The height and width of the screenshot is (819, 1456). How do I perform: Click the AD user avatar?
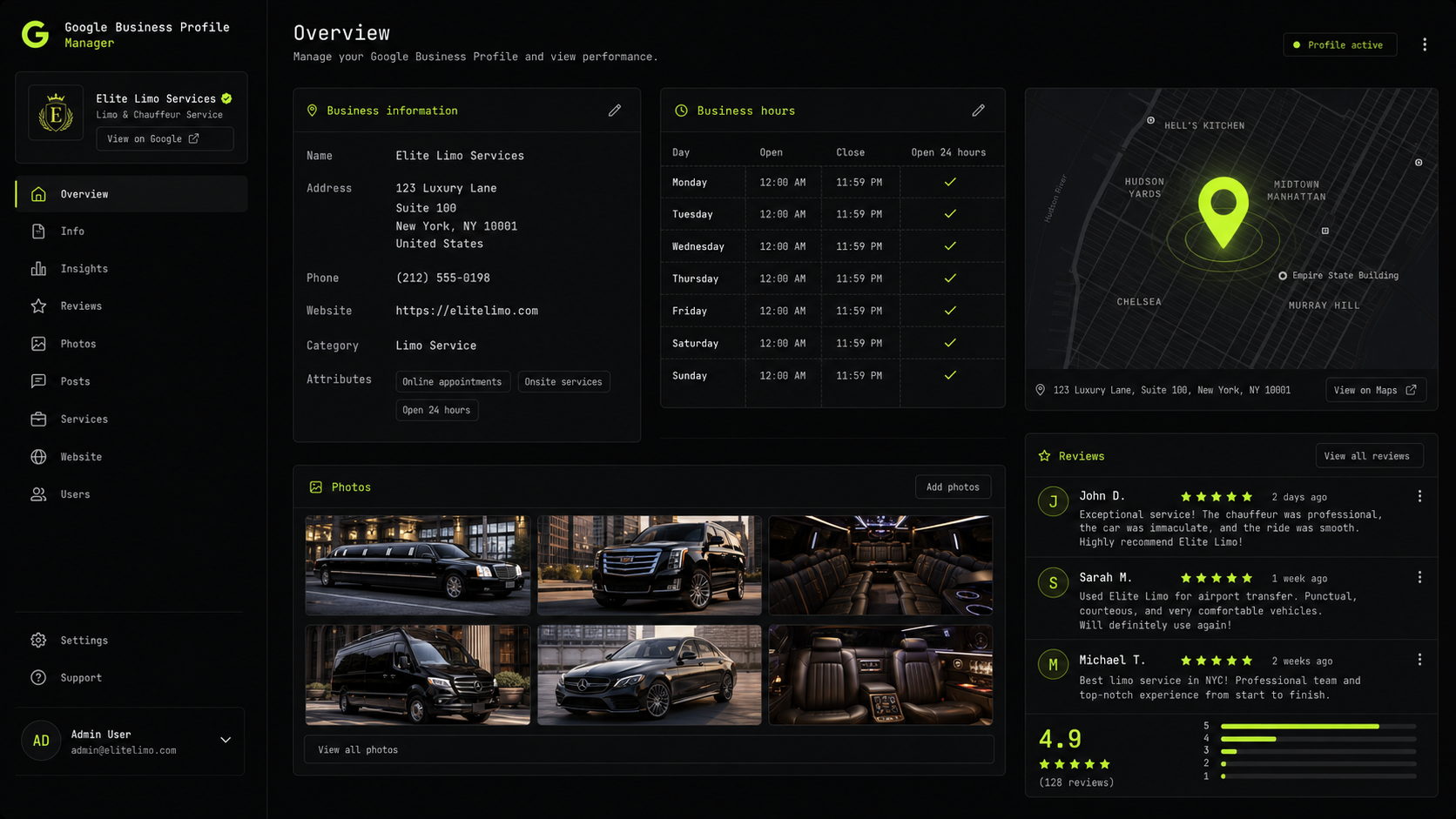tap(41, 741)
